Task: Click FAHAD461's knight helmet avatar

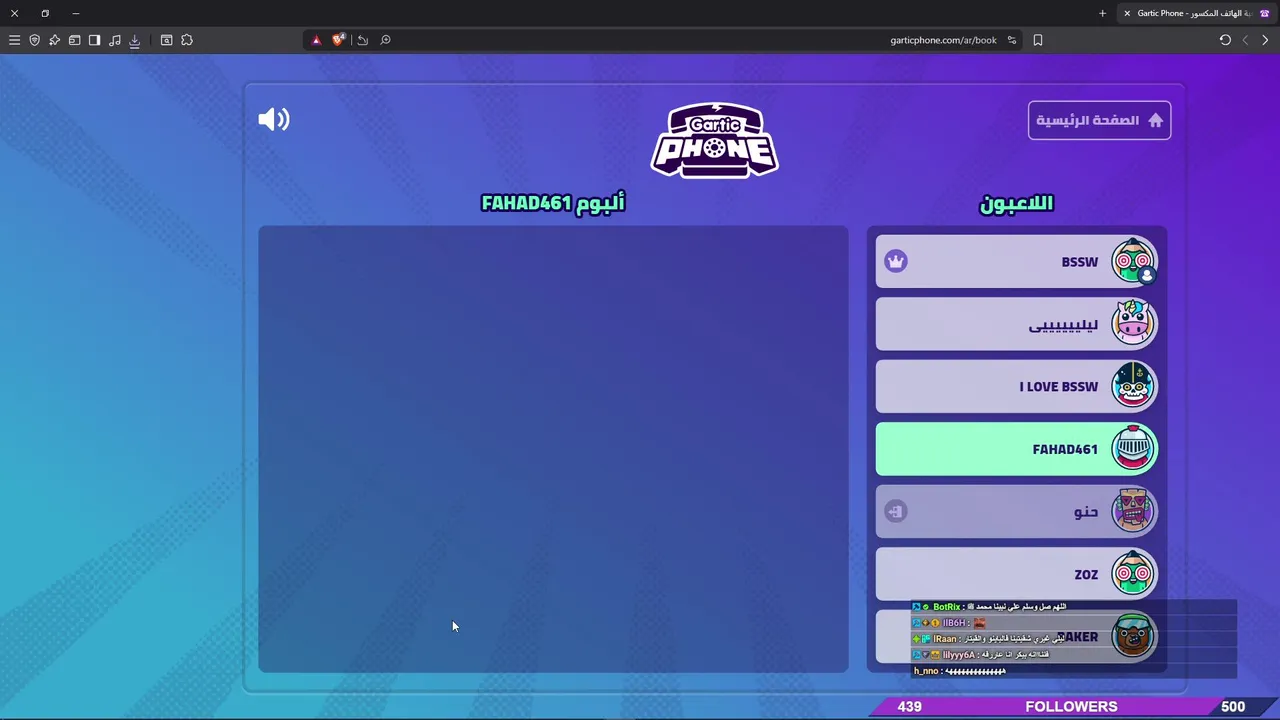Action: 1133,449
